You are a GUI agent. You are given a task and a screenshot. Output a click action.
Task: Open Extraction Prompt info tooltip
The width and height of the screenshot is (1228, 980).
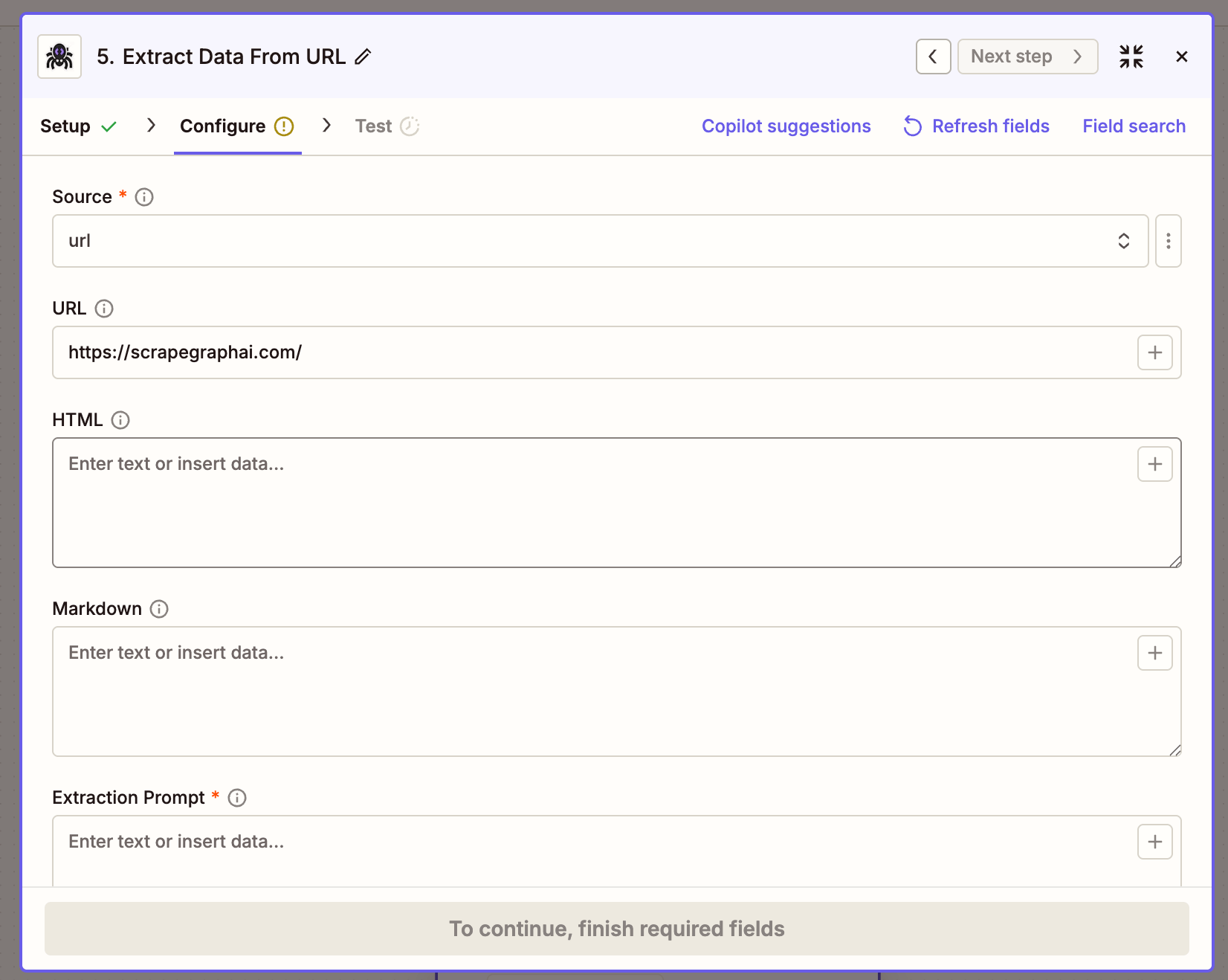pos(237,798)
